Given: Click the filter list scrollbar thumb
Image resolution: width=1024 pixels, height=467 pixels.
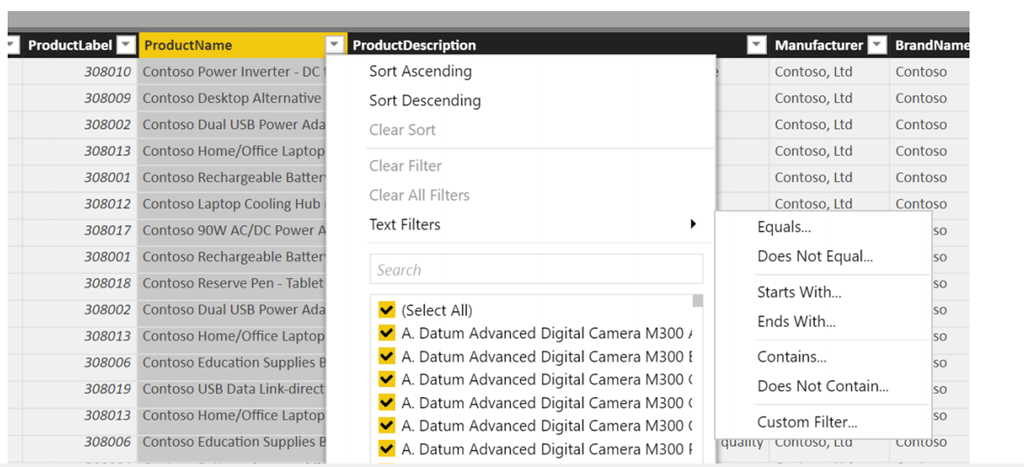Looking at the screenshot, I should [697, 300].
